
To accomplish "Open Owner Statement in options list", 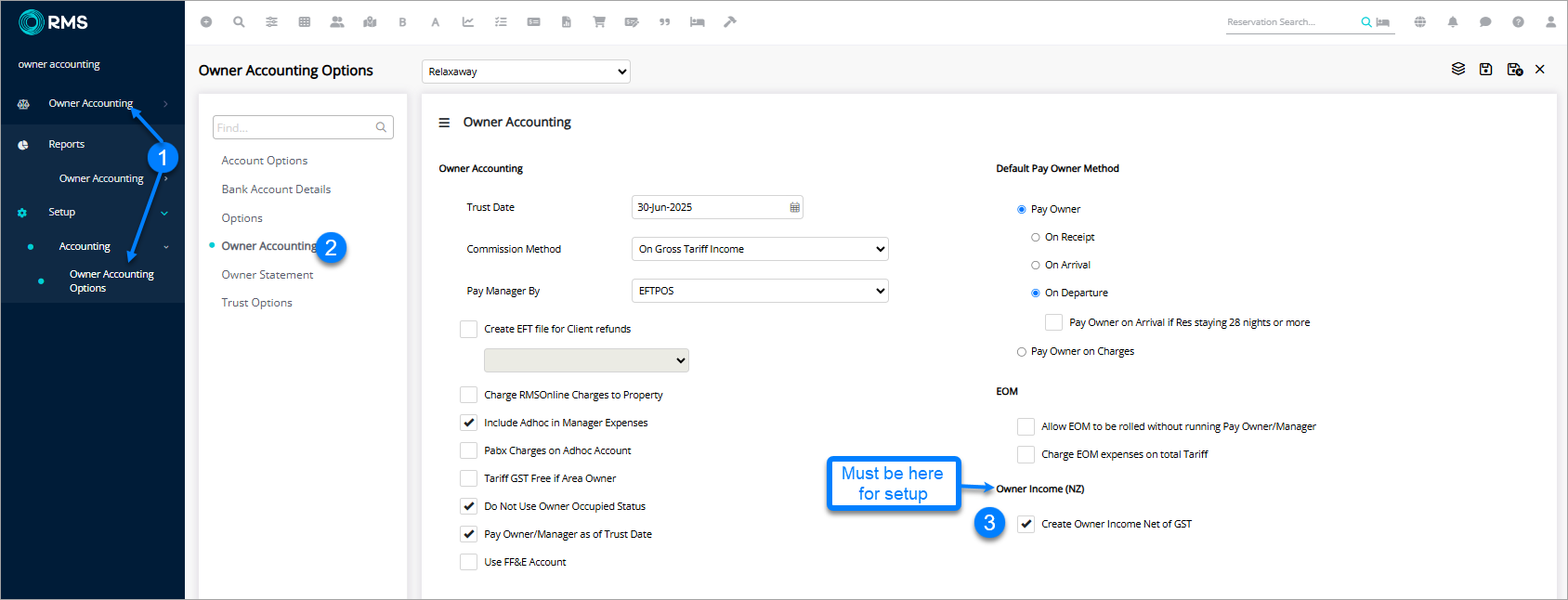I will [x=268, y=275].
